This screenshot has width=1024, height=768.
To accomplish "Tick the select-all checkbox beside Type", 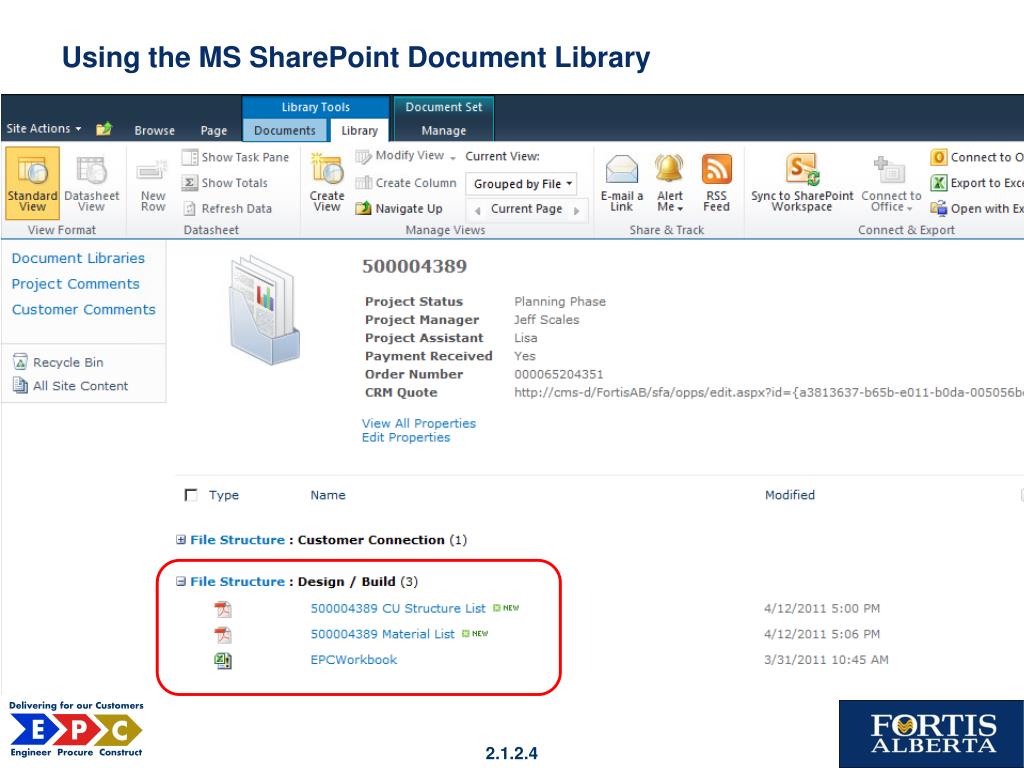I will click(191, 495).
